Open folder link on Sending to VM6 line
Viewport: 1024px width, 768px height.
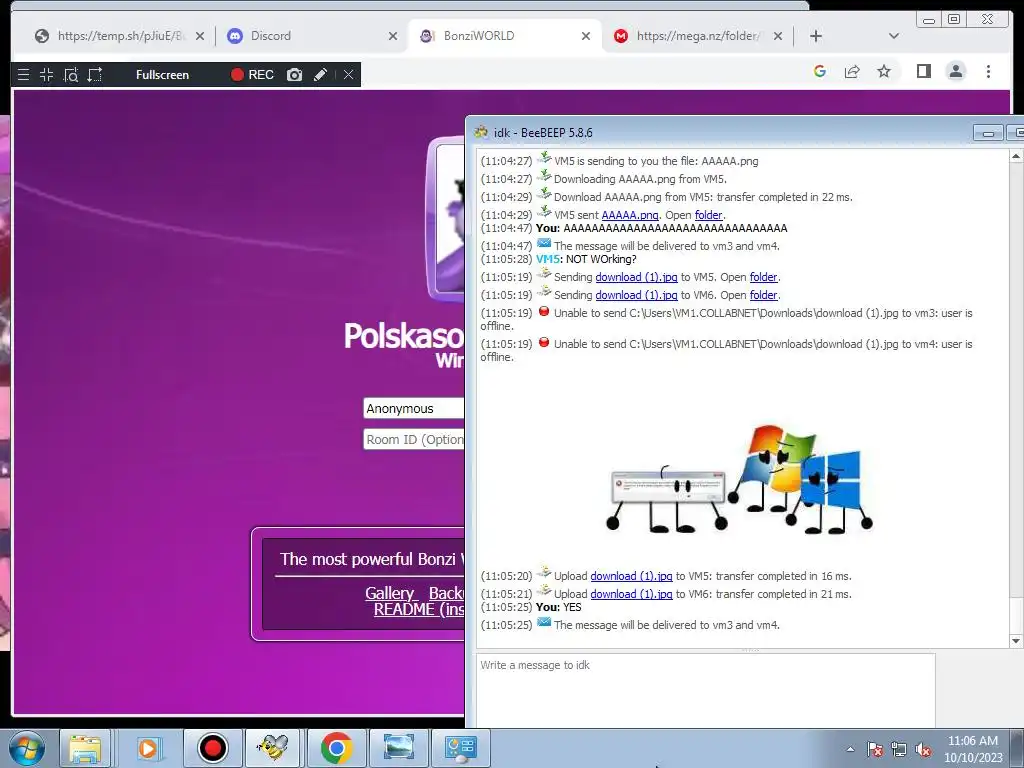pos(763,295)
